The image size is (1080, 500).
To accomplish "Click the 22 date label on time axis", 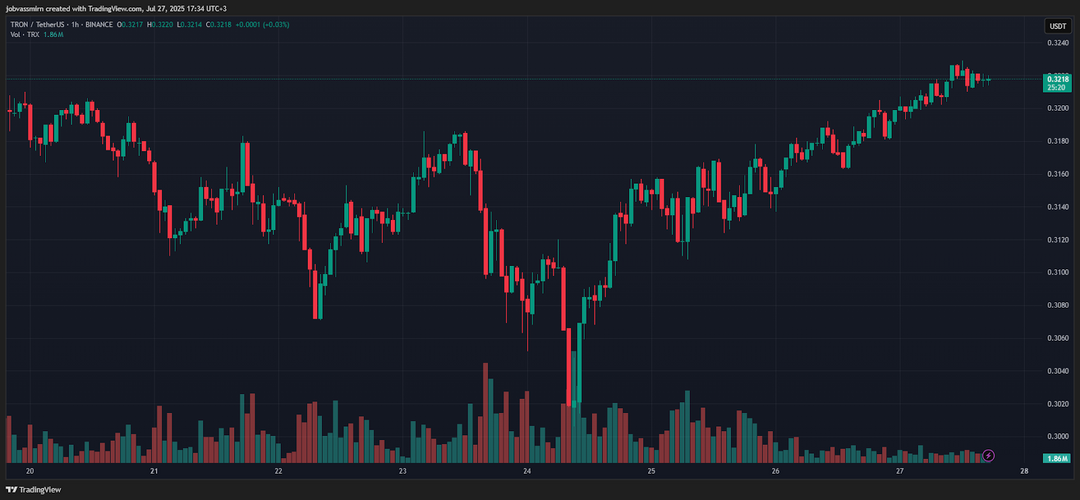I will 278,471.
